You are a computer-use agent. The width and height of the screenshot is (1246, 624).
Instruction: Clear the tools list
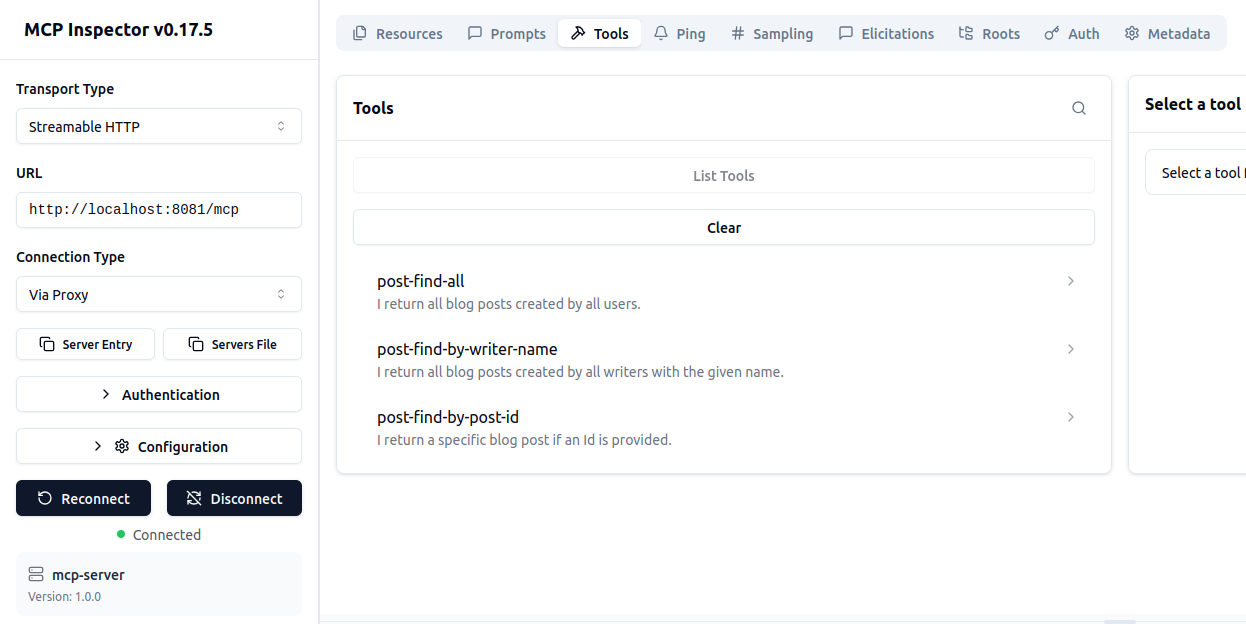(x=723, y=228)
